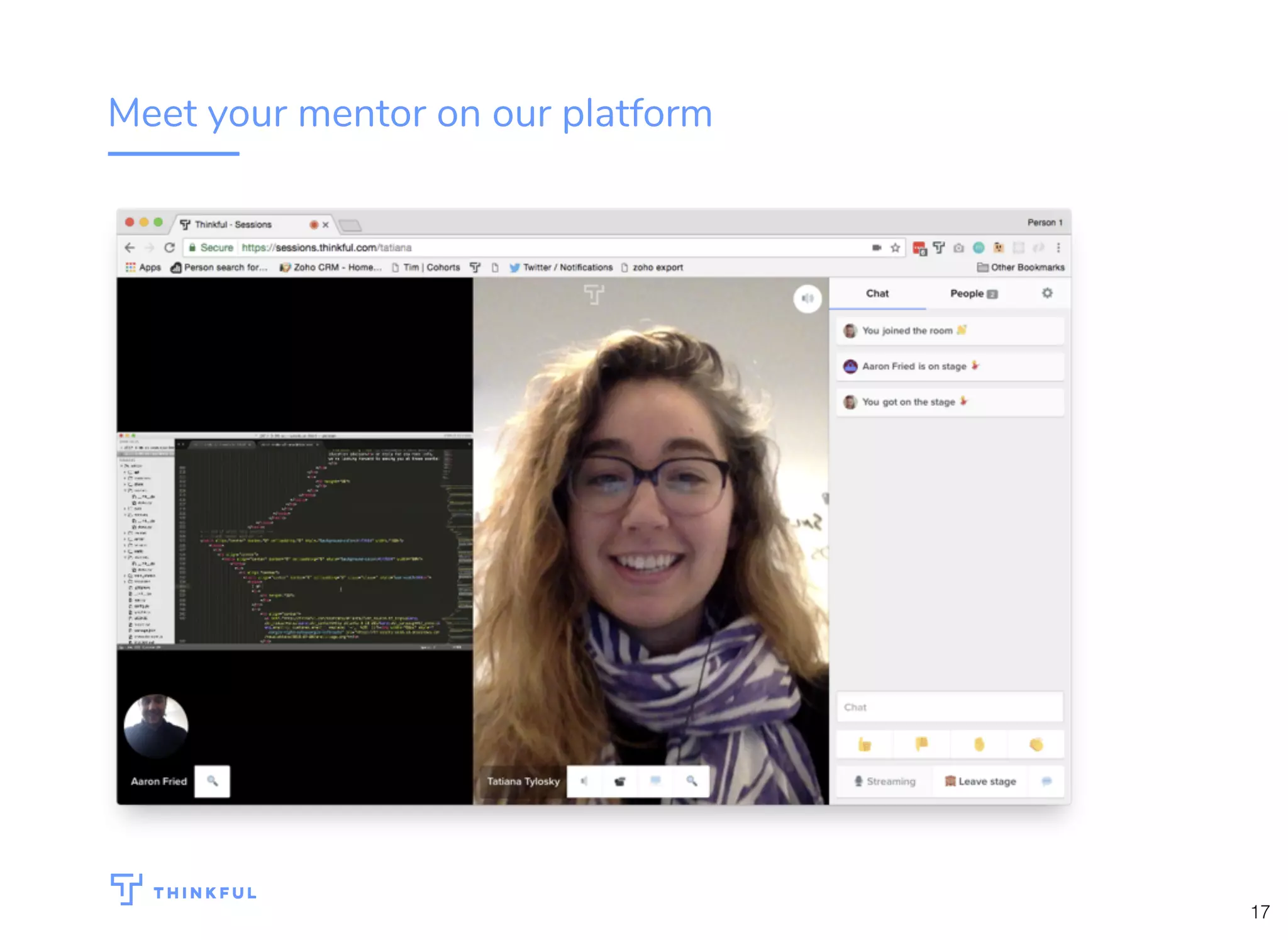Send the clapping hands reaction
Screen dimensions: 1288x940
click(x=1036, y=745)
